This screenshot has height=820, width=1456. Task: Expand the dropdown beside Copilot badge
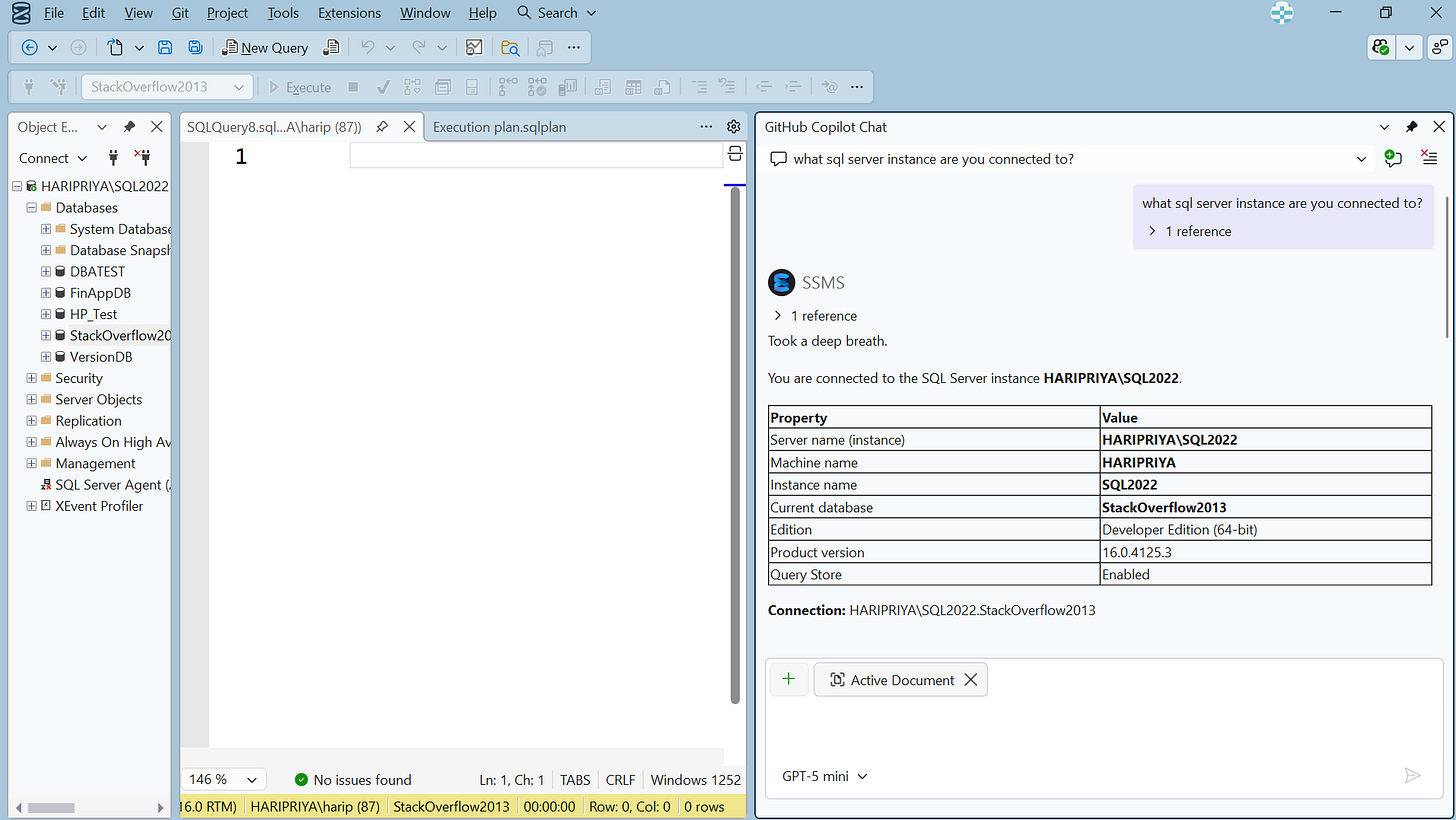pyautogui.click(x=1410, y=47)
